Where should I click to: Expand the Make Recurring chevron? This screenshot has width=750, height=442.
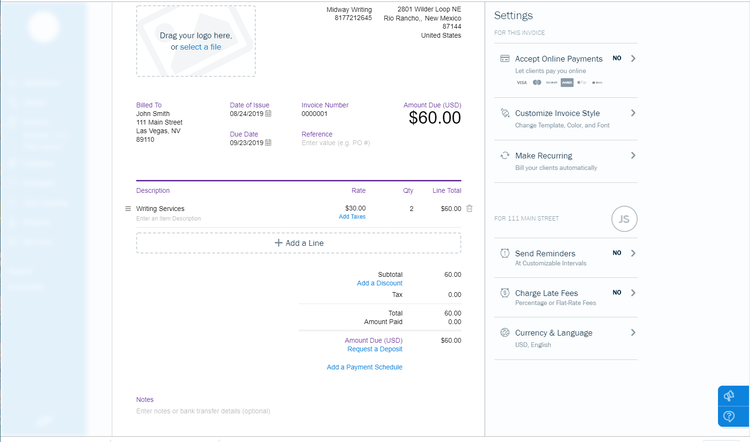click(633, 156)
